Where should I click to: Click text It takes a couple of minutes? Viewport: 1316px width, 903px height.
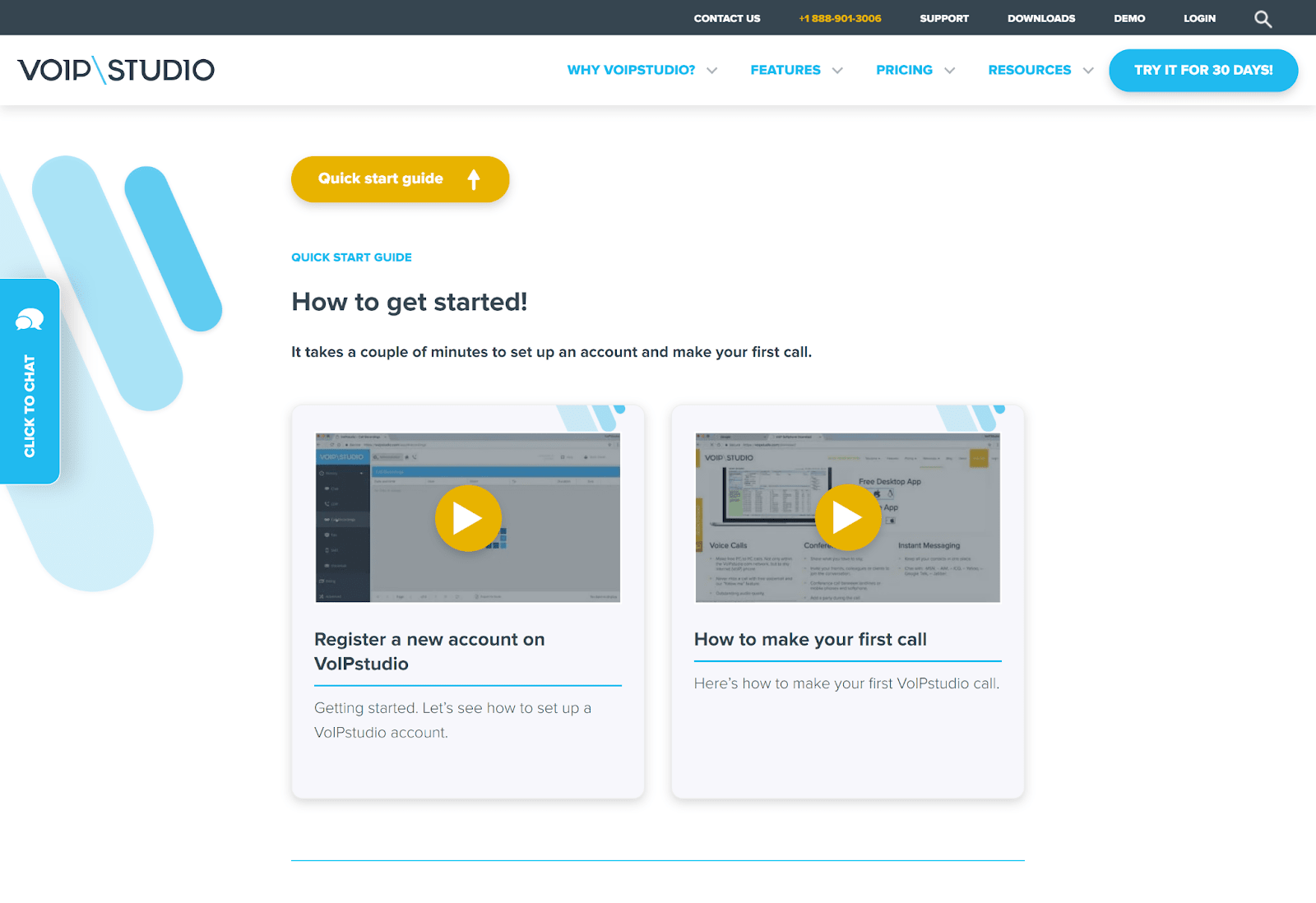coord(551,352)
